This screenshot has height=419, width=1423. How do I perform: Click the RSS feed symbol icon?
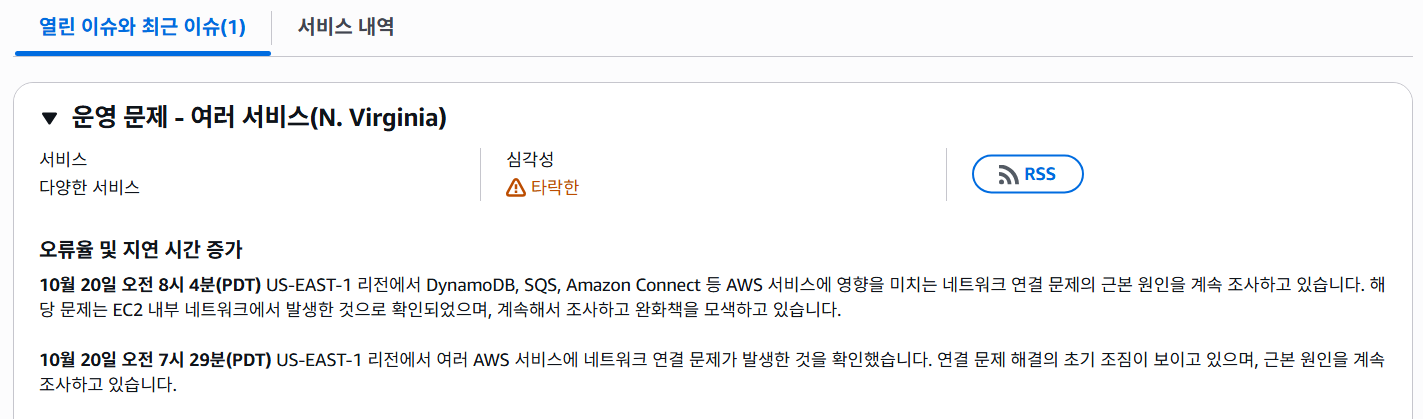tap(1008, 175)
